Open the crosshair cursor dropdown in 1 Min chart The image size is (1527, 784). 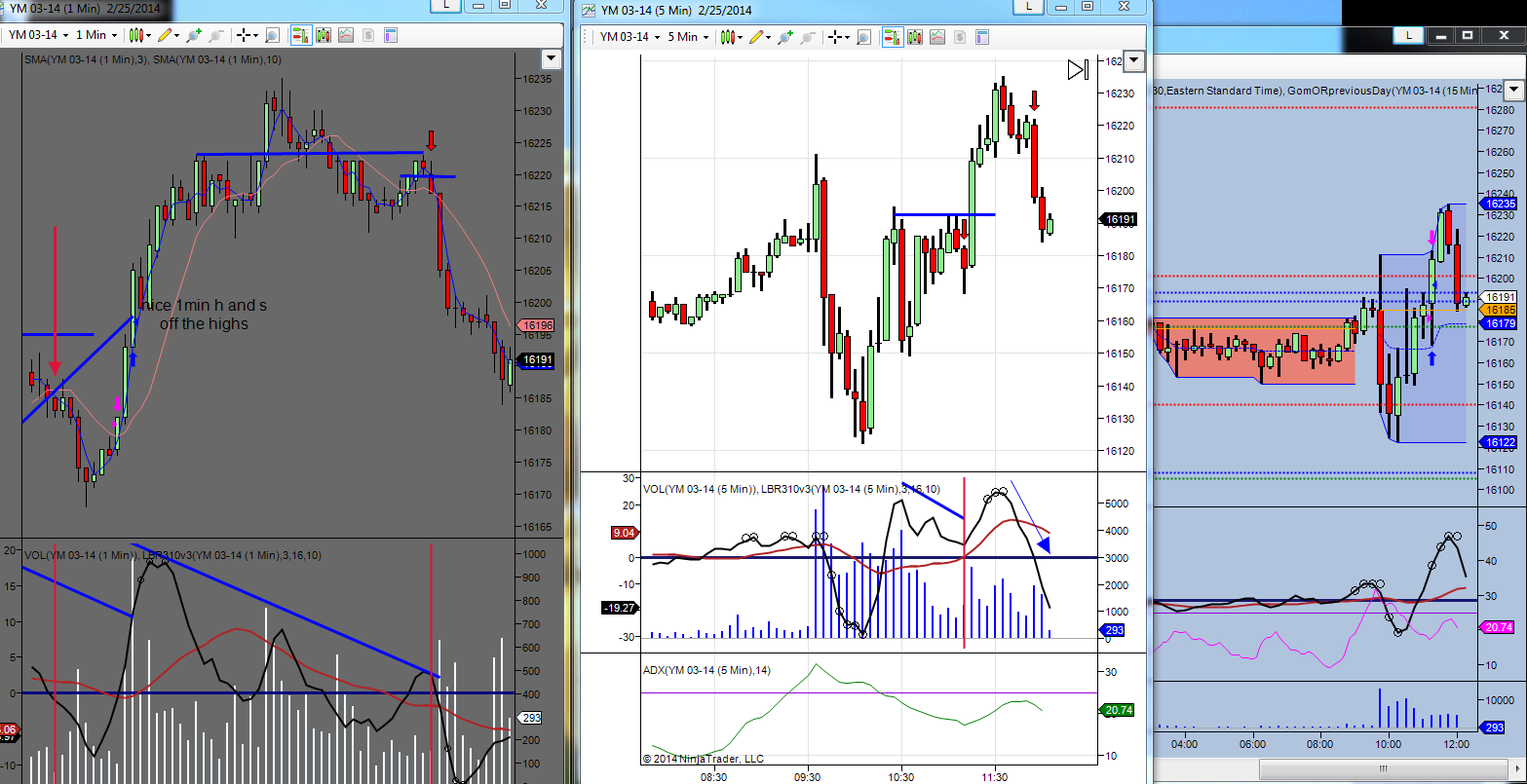pyautogui.click(x=247, y=35)
